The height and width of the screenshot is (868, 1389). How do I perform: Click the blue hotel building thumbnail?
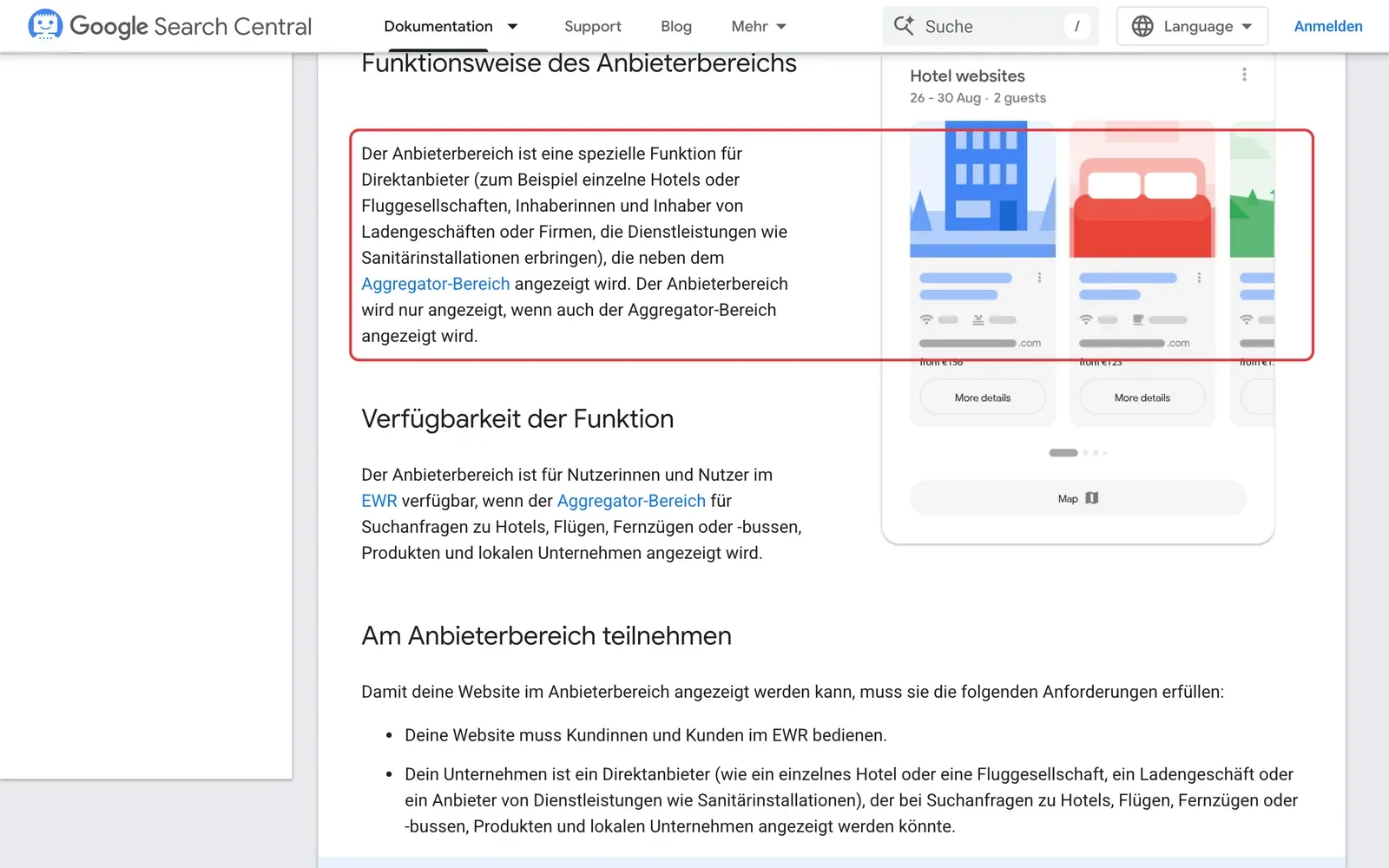click(983, 189)
